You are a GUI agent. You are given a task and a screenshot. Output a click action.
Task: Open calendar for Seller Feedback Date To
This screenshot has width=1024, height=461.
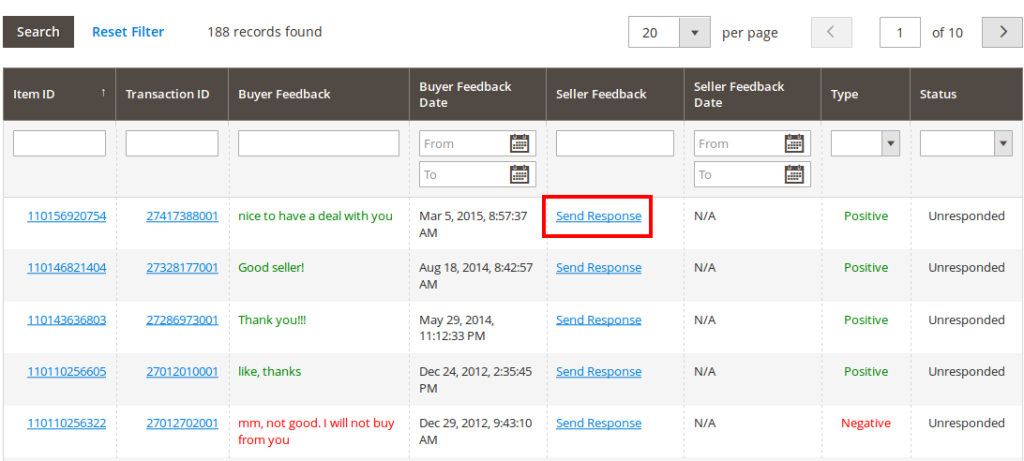tap(794, 175)
